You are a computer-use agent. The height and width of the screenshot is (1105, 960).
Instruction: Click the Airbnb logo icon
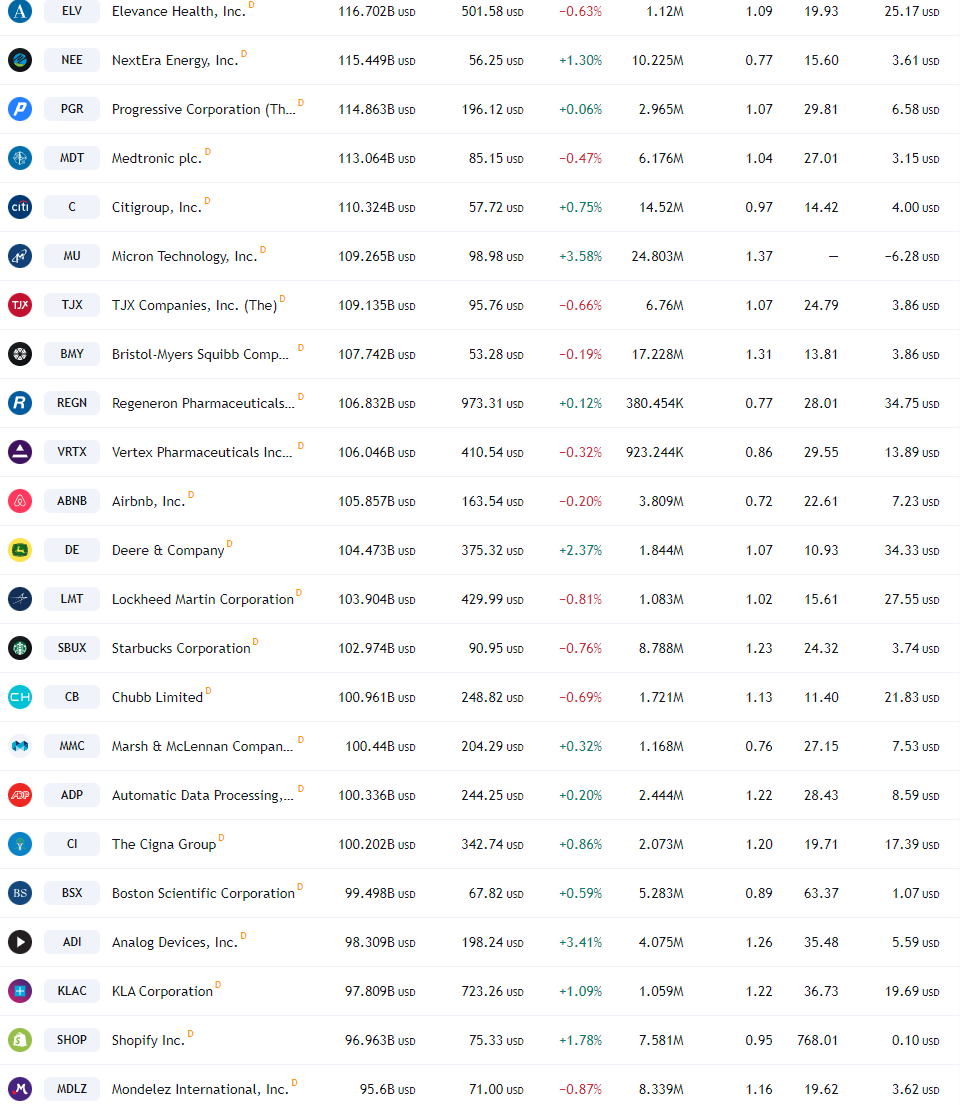20,500
